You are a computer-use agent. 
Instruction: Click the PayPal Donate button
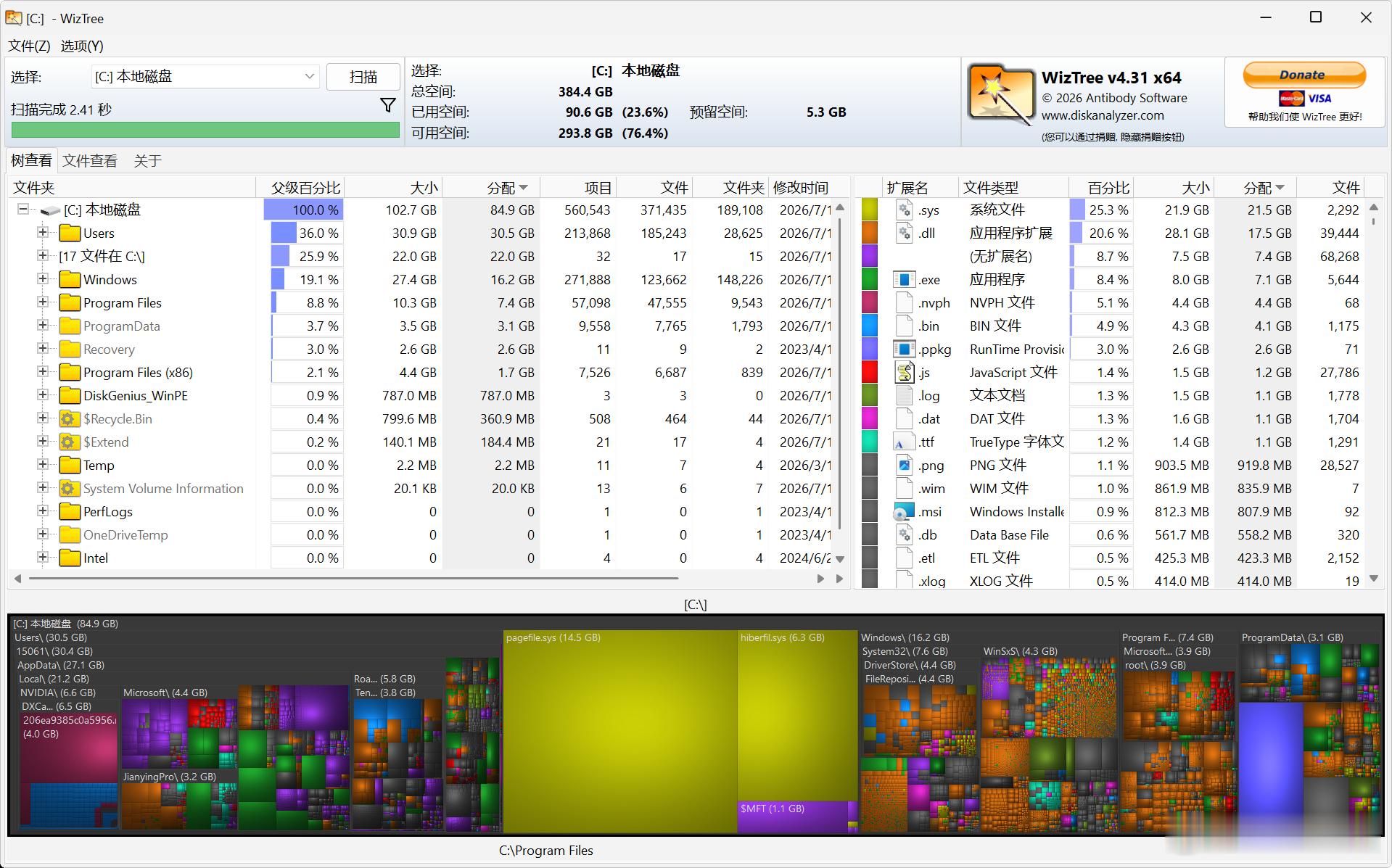coord(1304,75)
